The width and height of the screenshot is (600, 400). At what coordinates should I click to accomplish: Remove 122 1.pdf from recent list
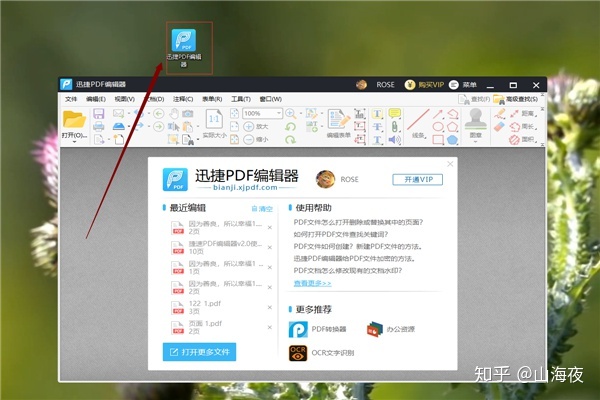tap(270, 307)
